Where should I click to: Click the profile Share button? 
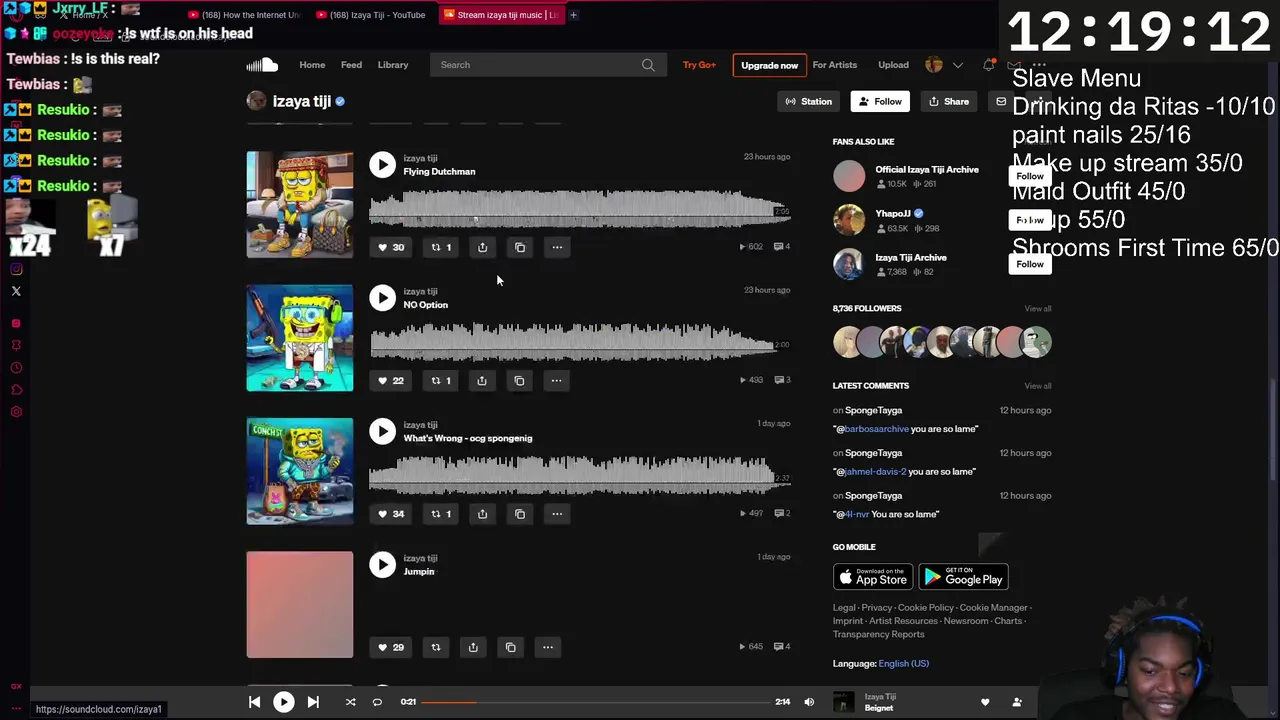point(948,101)
